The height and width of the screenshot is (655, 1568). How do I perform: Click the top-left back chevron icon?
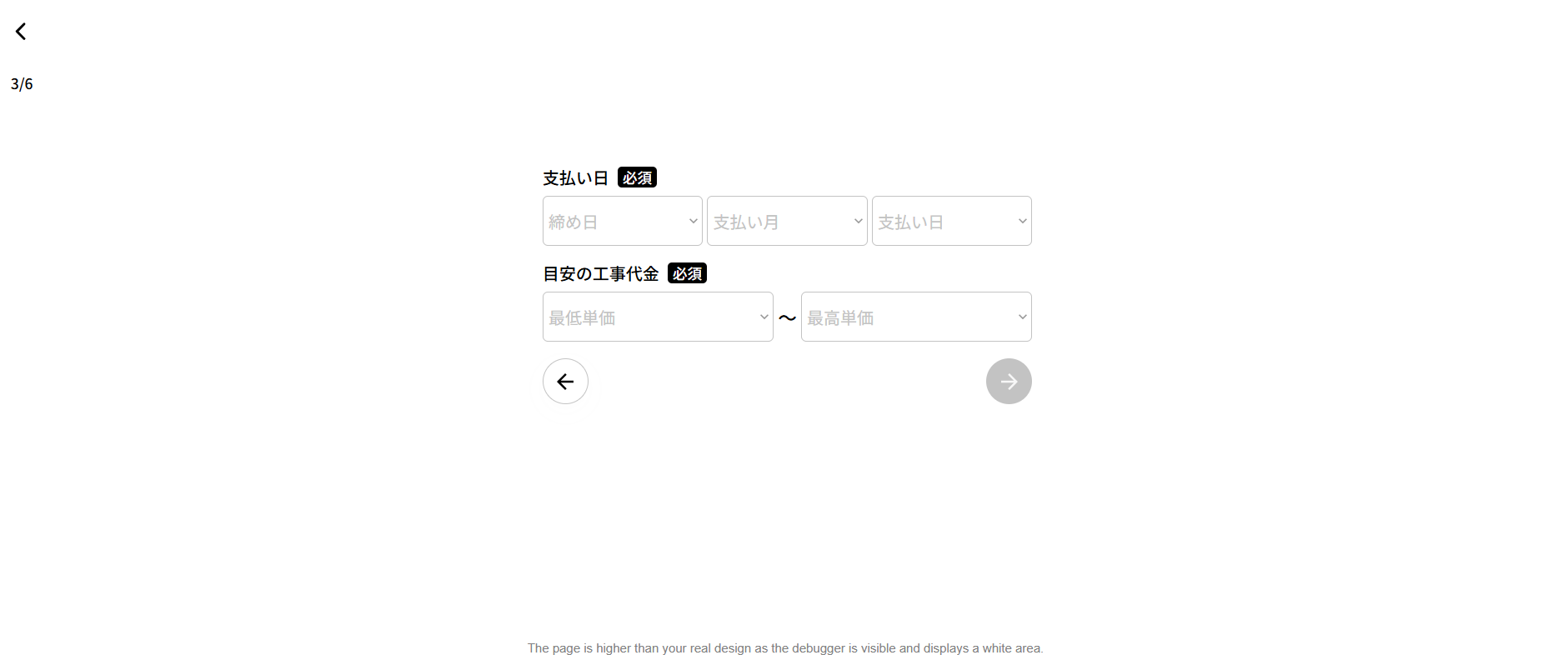click(x=21, y=32)
